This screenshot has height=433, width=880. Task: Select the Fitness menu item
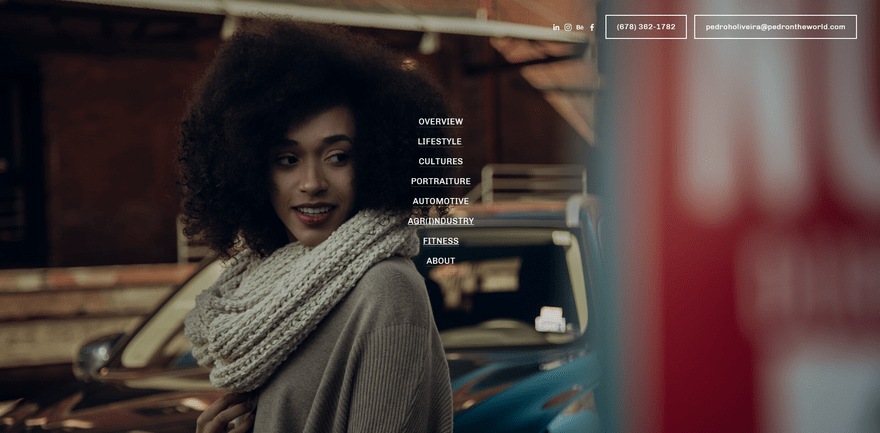click(x=440, y=241)
